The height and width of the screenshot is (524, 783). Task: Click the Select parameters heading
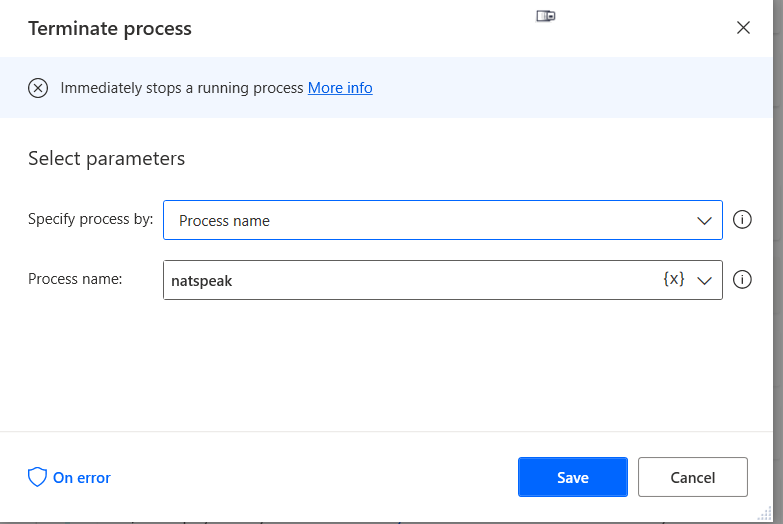point(106,158)
